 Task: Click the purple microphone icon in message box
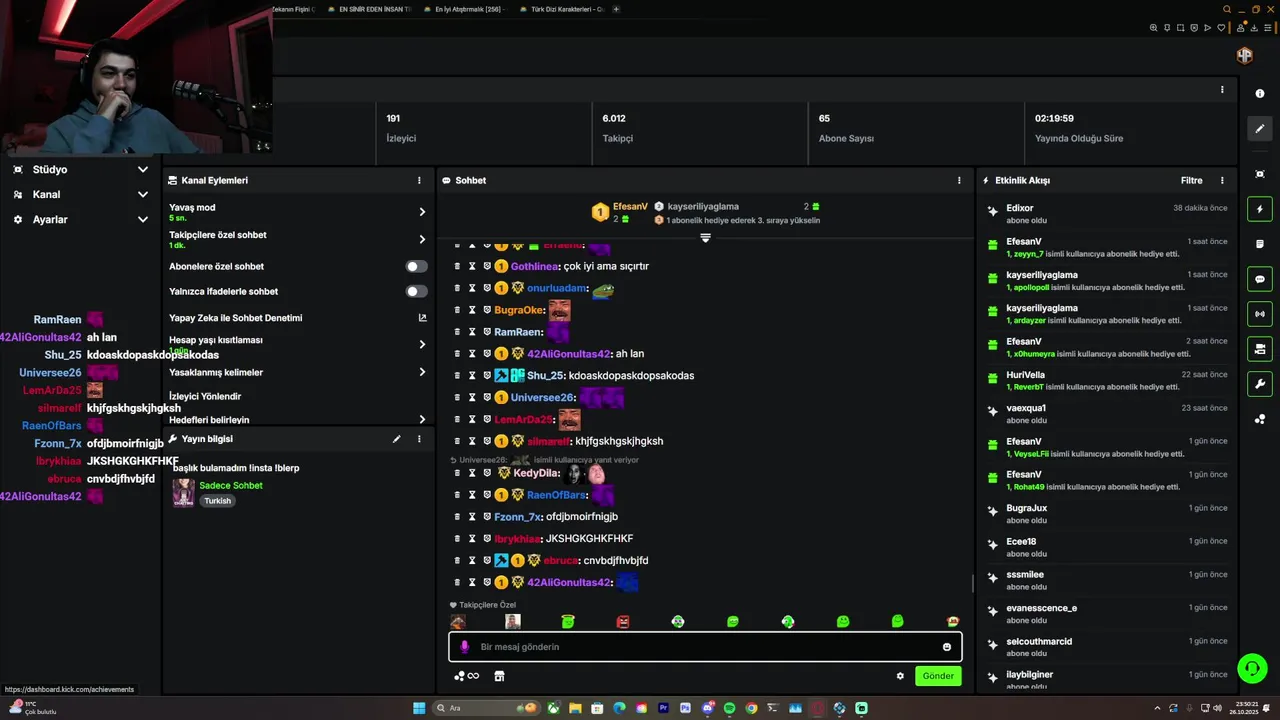(464, 647)
